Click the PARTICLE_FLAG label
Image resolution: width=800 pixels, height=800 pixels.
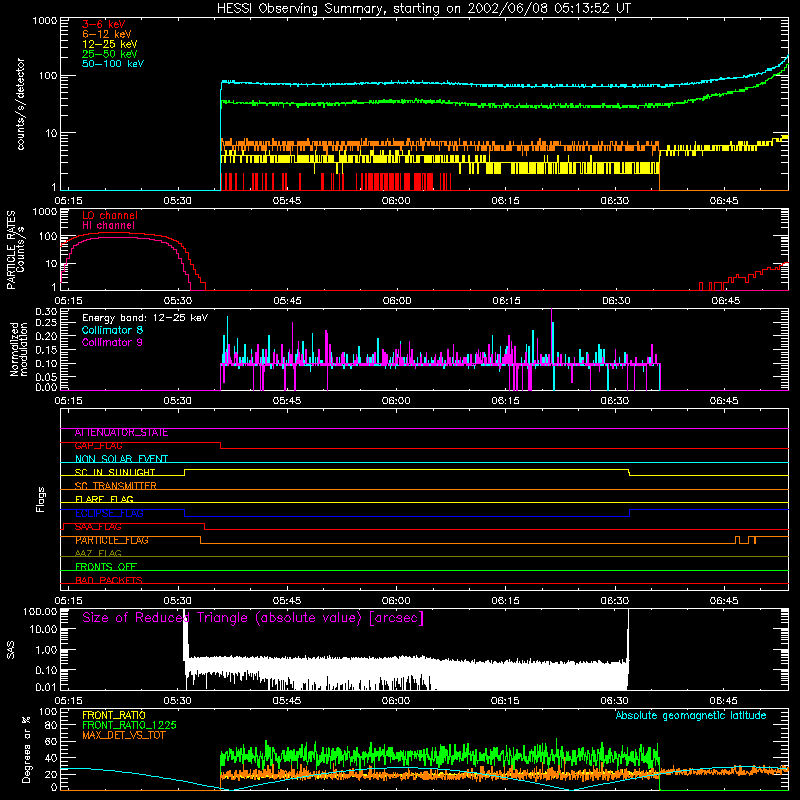(x=112, y=540)
